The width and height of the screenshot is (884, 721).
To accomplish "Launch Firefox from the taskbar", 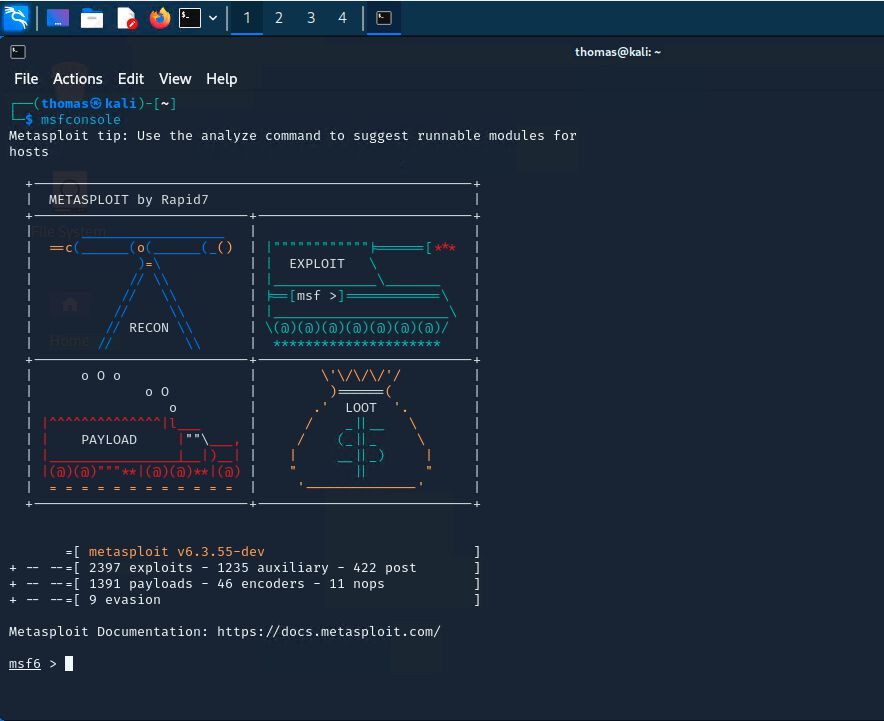I will point(160,17).
